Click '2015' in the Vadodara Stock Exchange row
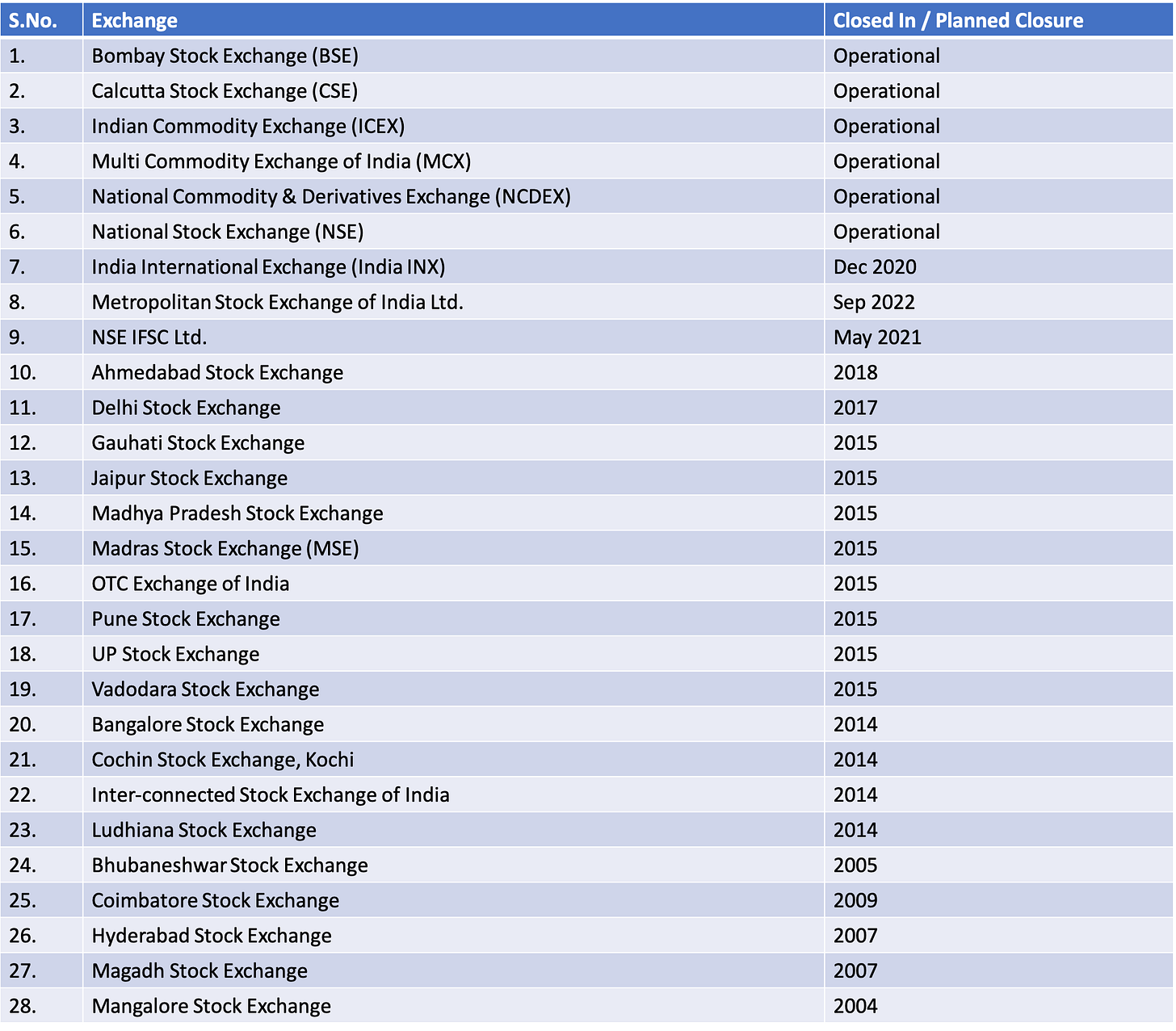Viewport: 1176px width, 1031px height. (855, 689)
